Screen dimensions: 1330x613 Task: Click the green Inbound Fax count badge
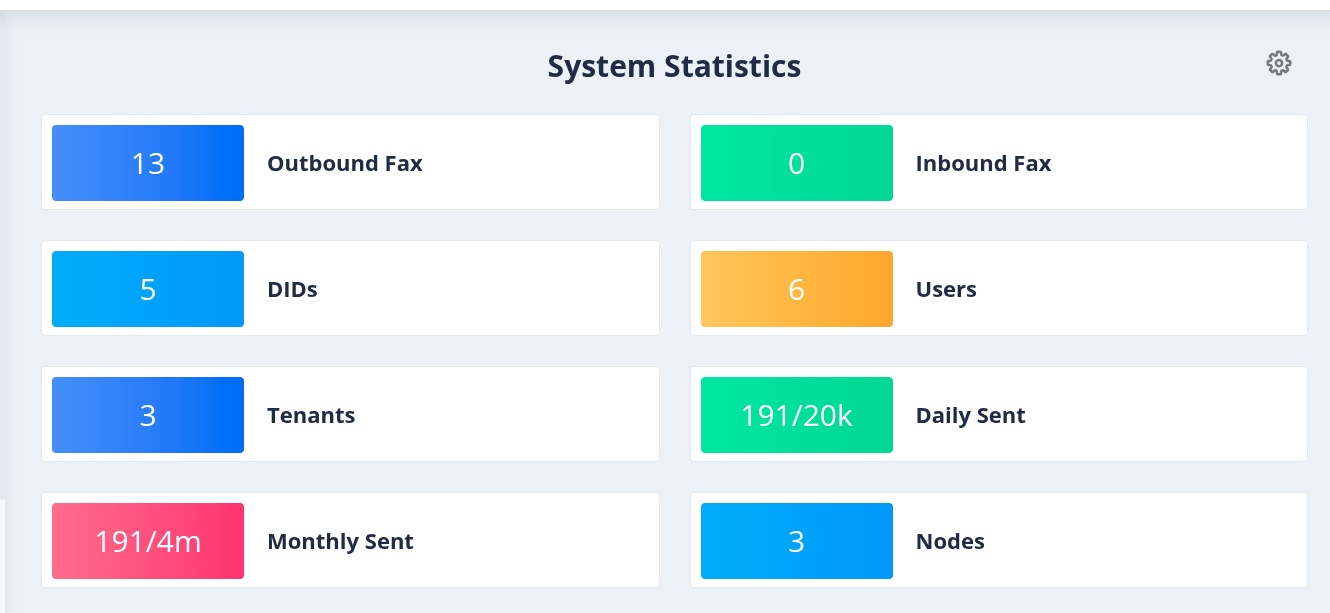click(x=796, y=163)
